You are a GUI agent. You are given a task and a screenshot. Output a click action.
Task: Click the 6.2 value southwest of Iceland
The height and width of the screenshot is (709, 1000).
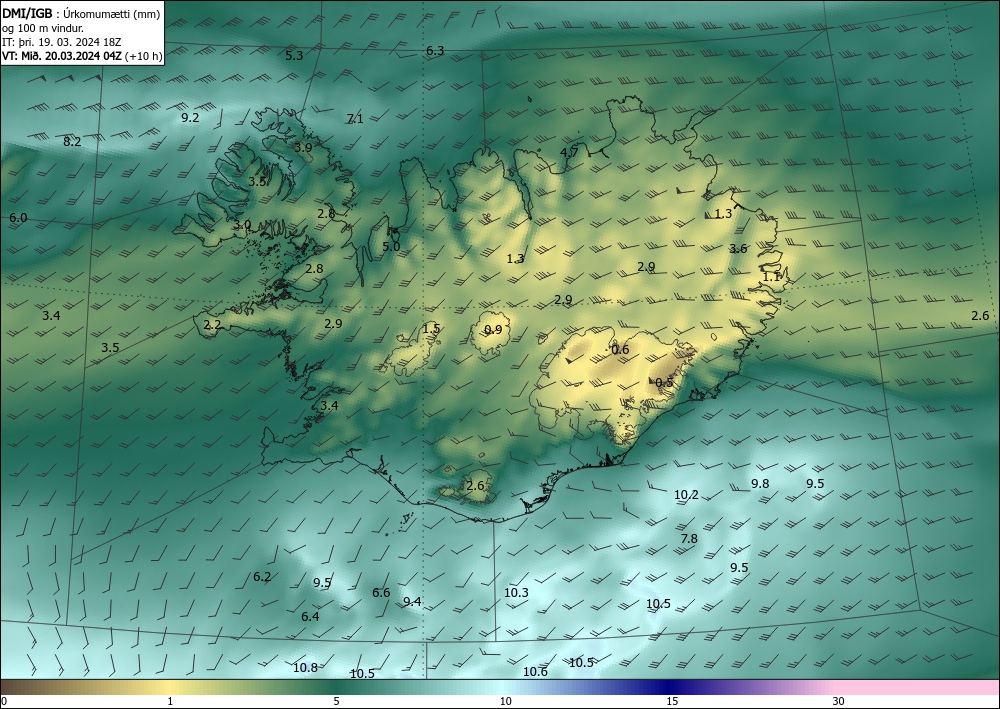[262, 576]
